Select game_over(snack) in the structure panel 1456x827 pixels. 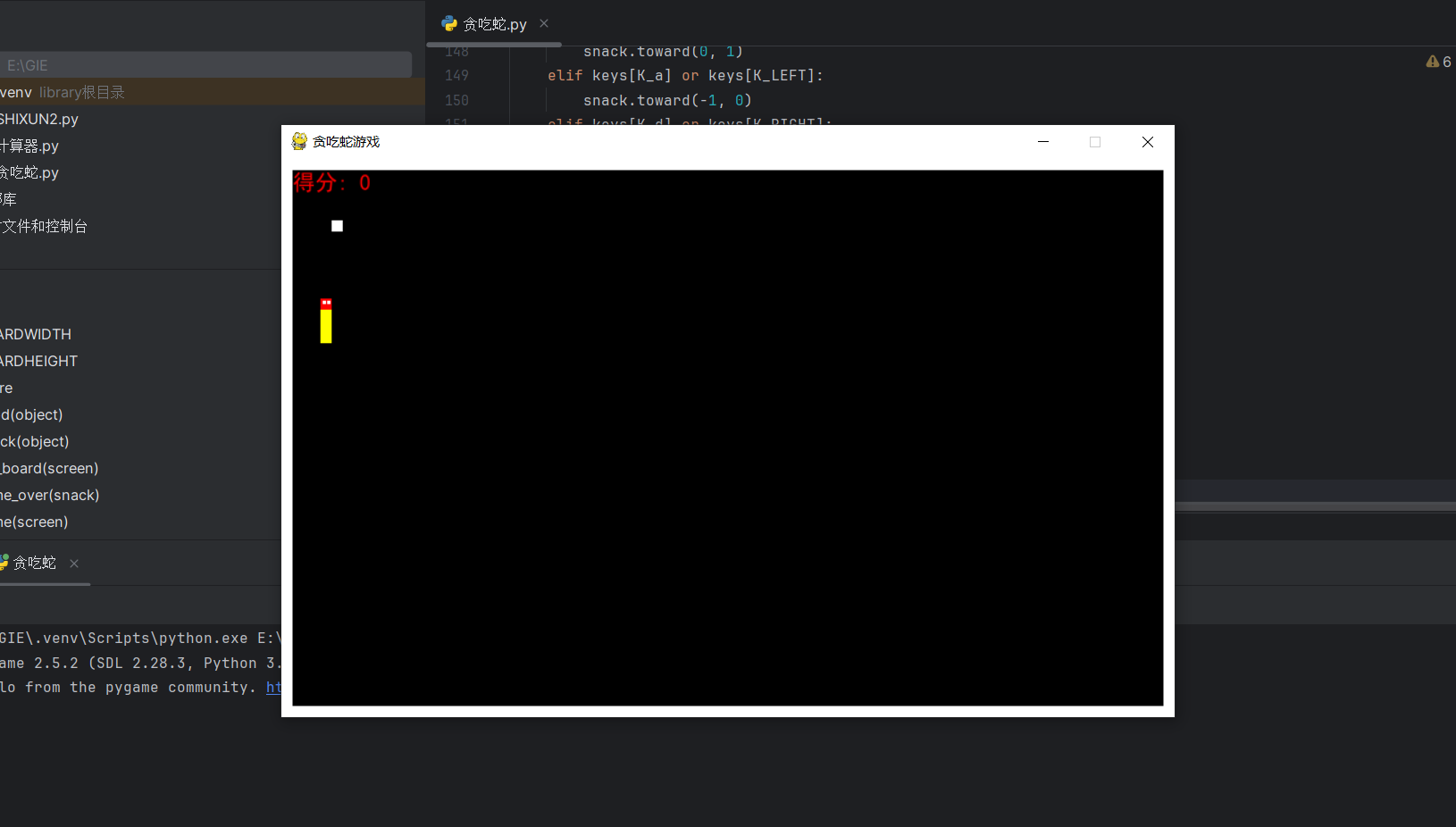coord(51,495)
